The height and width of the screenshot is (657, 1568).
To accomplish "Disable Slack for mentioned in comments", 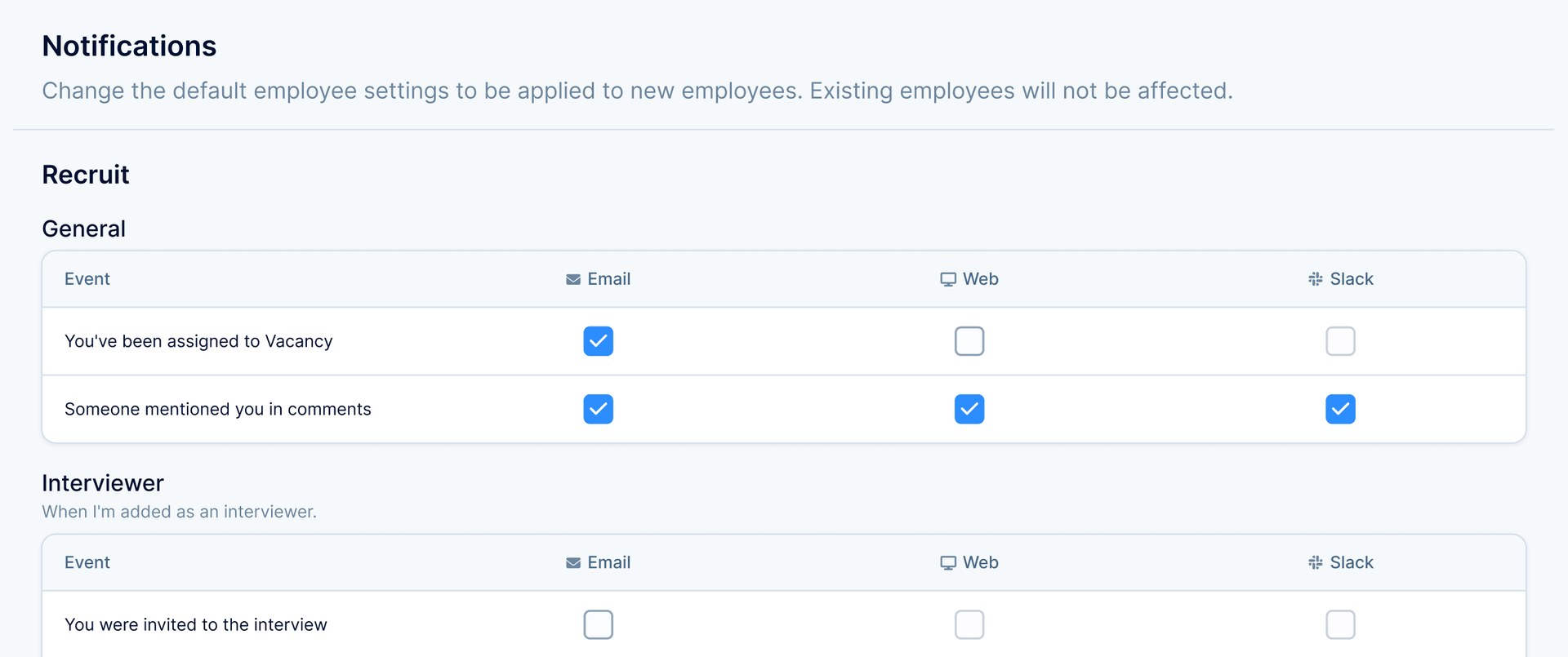I will tap(1341, 409).
